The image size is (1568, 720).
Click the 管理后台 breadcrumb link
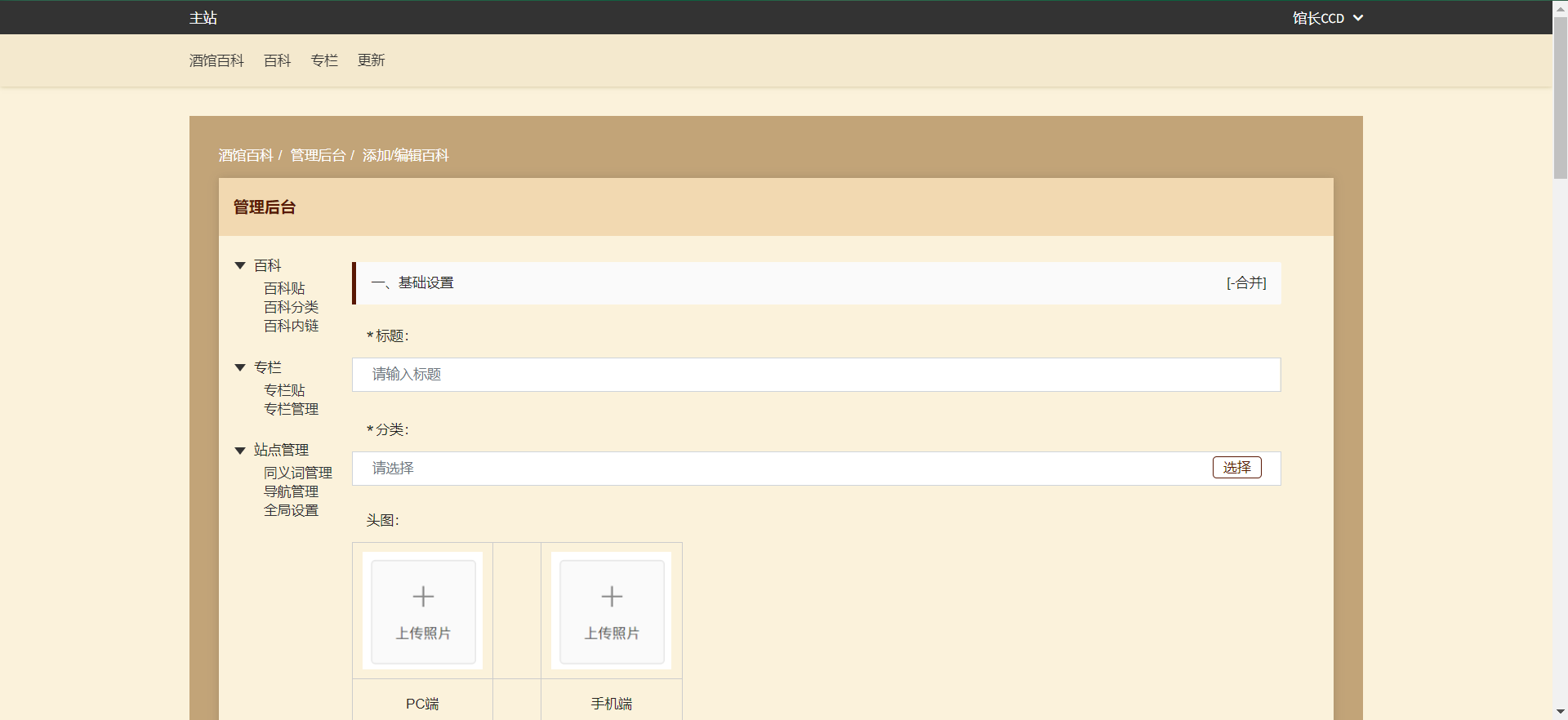[318, 156]
